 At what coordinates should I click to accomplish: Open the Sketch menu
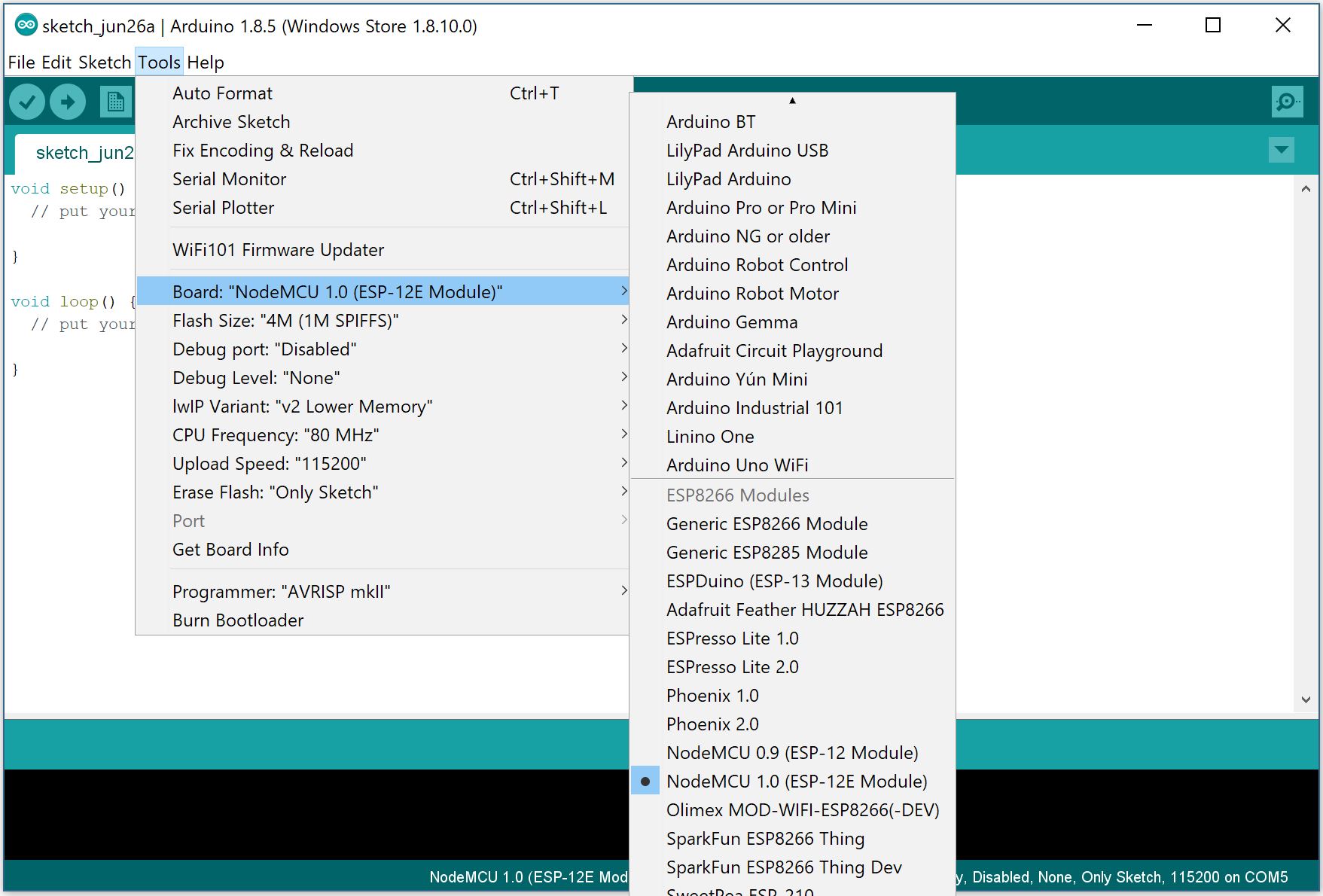click(105, 62)
